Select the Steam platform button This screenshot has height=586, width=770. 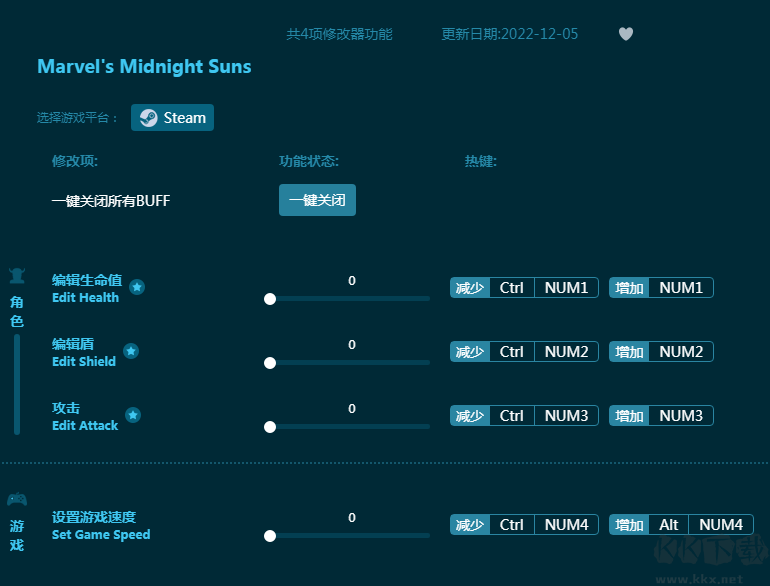click(172, 118)
